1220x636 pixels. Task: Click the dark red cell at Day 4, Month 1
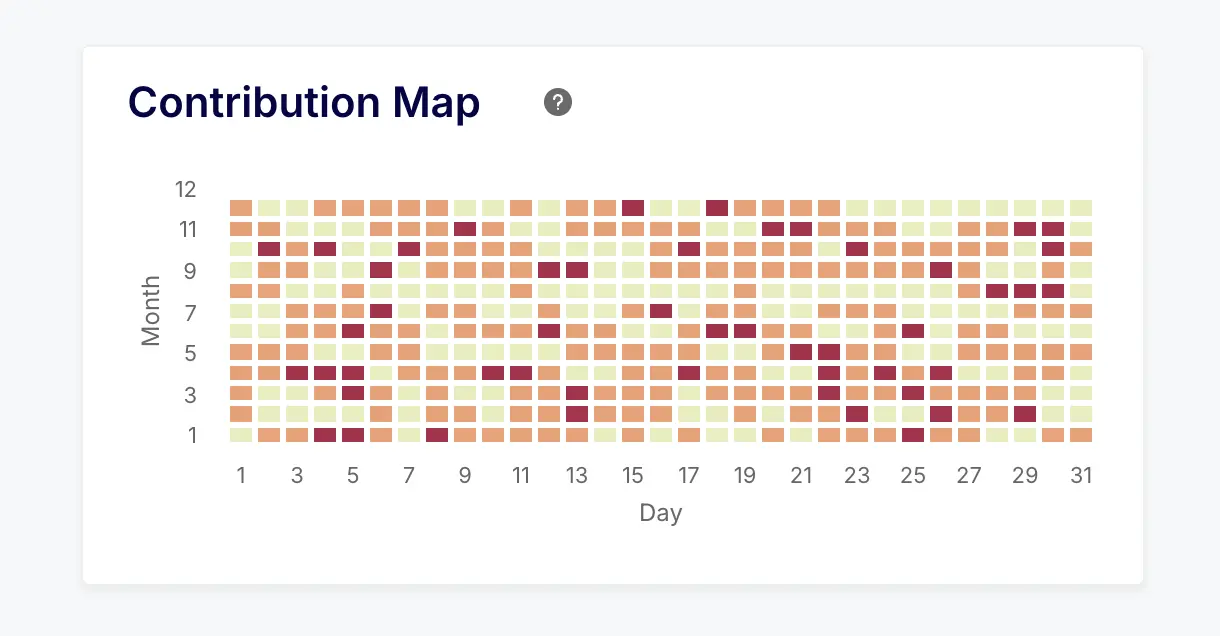click(x=325, y=435)
